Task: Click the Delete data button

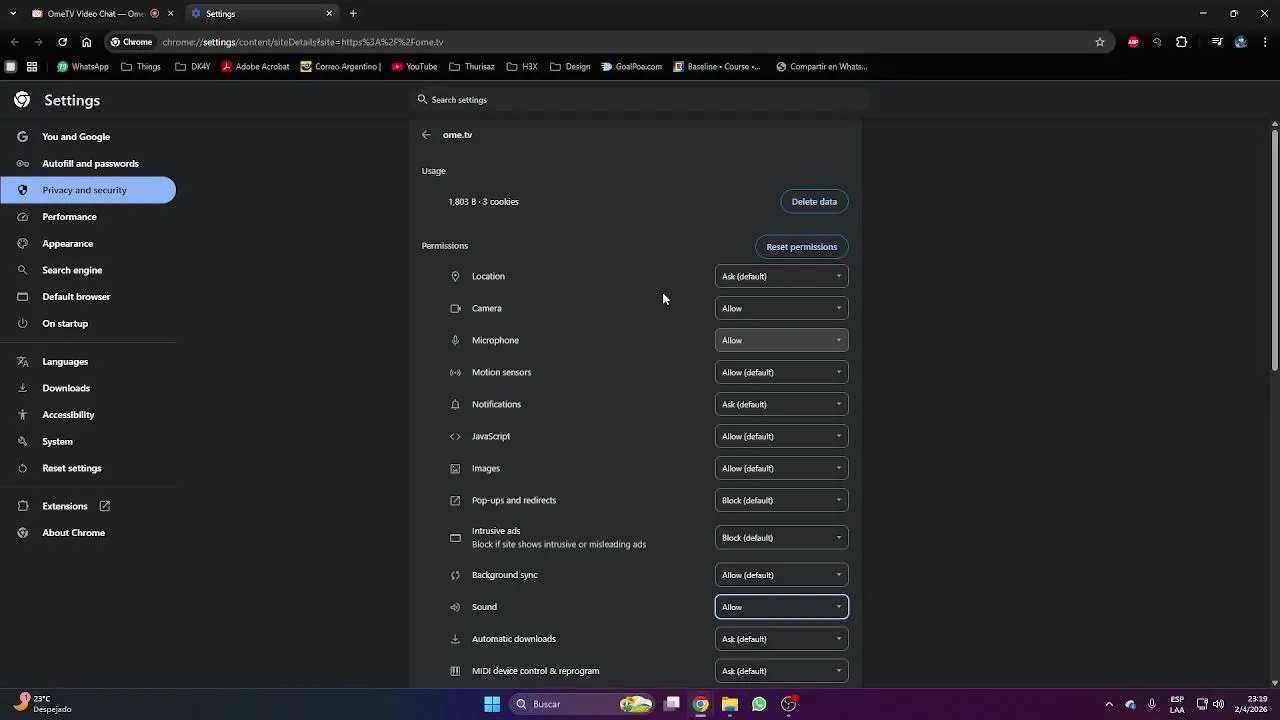Action: pyautogui.click(x=814, y=202)
